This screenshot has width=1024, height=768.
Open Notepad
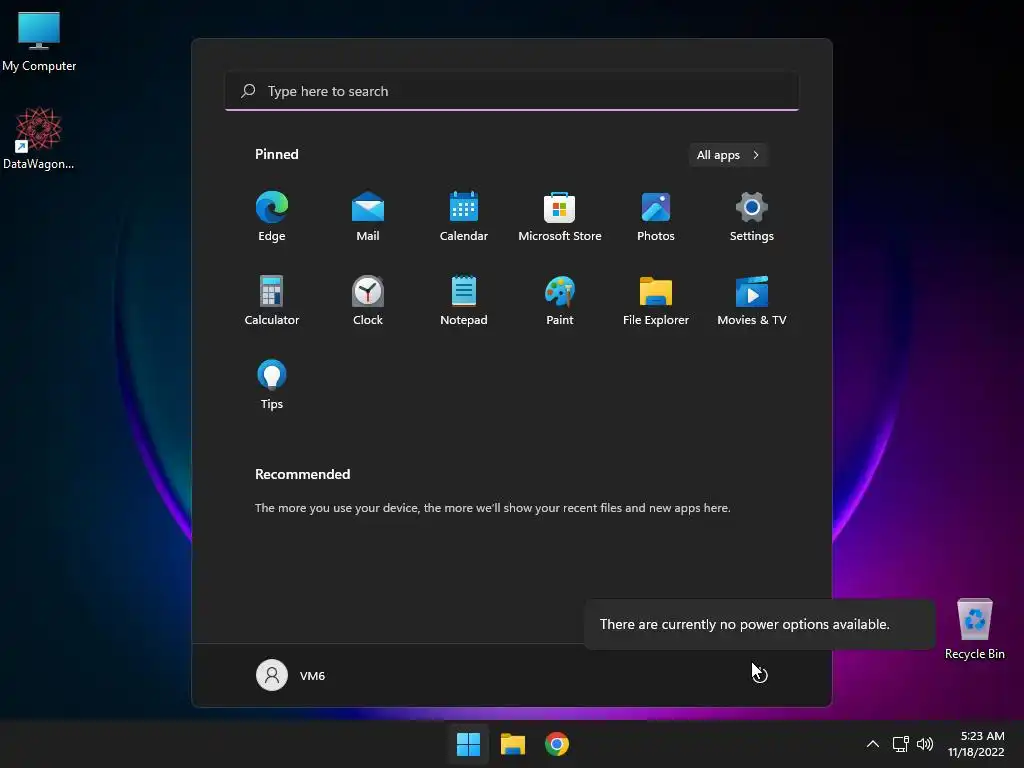pos(464,300)
